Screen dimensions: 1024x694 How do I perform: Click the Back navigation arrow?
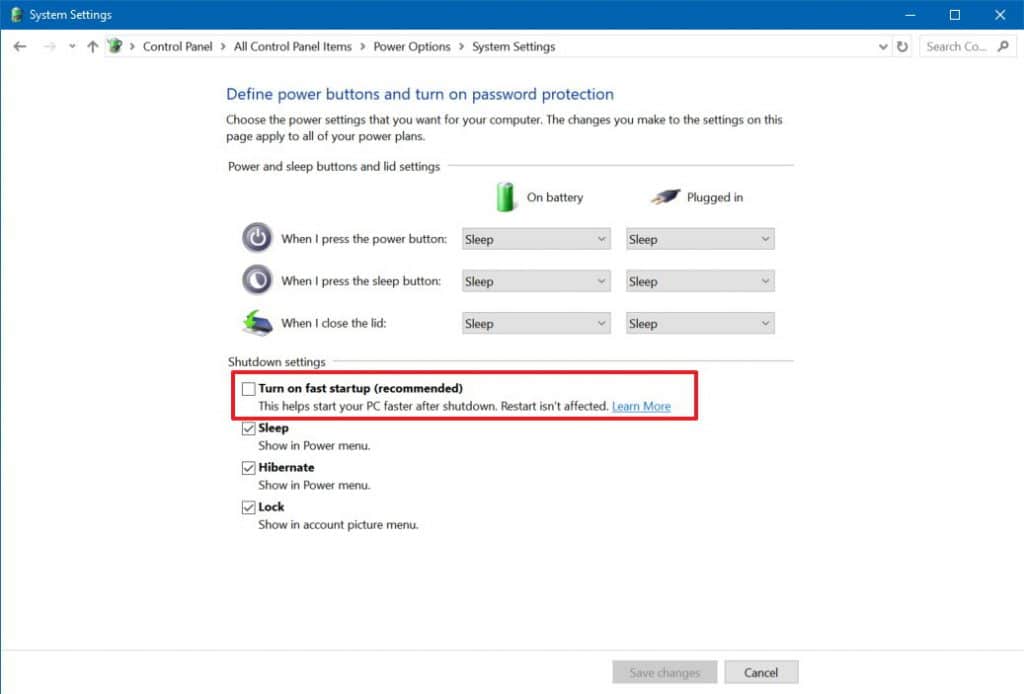20,47
